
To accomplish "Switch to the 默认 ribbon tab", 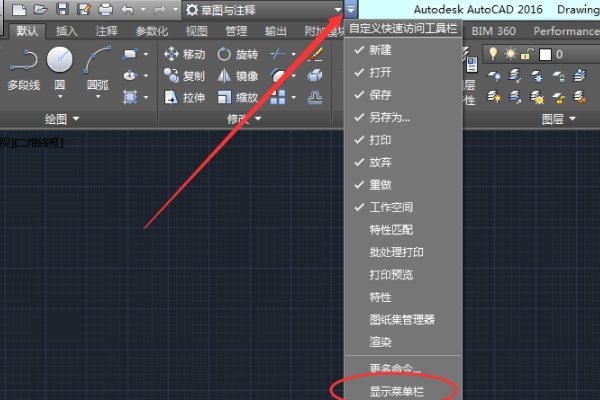I will coord(27,31).
